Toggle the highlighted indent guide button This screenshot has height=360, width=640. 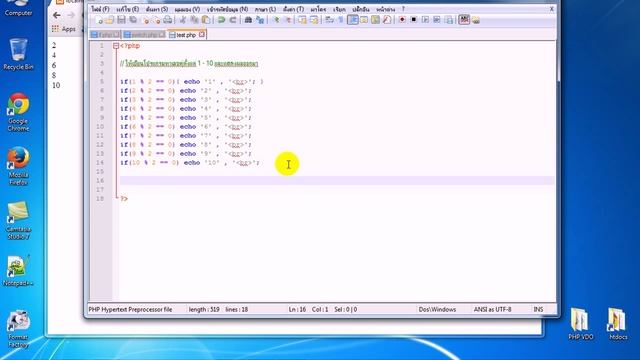point(353,20)
